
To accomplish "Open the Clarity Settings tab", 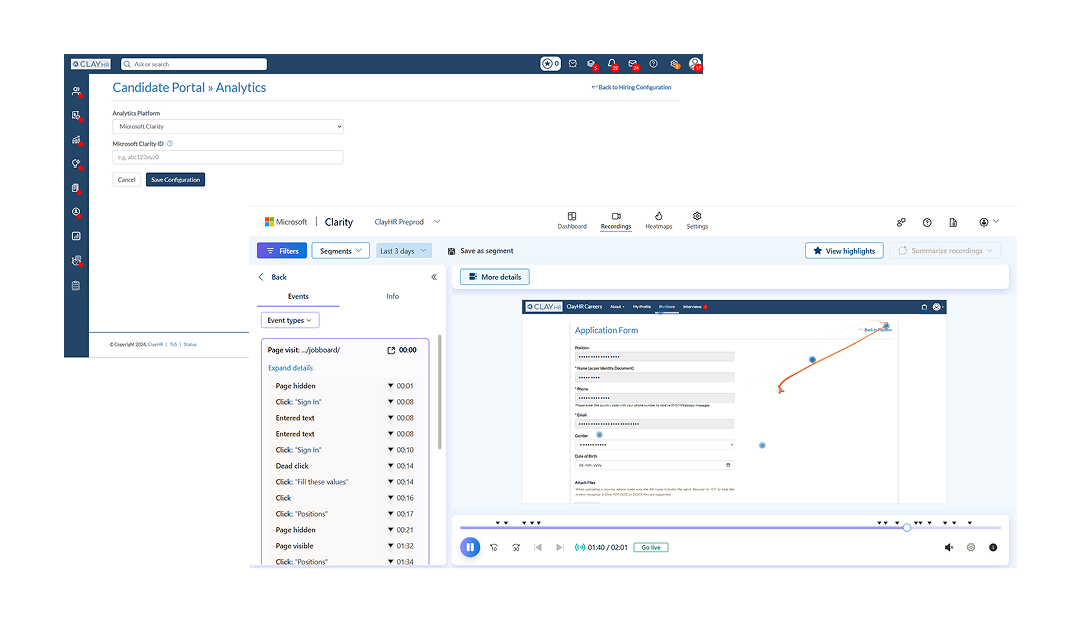I will (697, 220).
